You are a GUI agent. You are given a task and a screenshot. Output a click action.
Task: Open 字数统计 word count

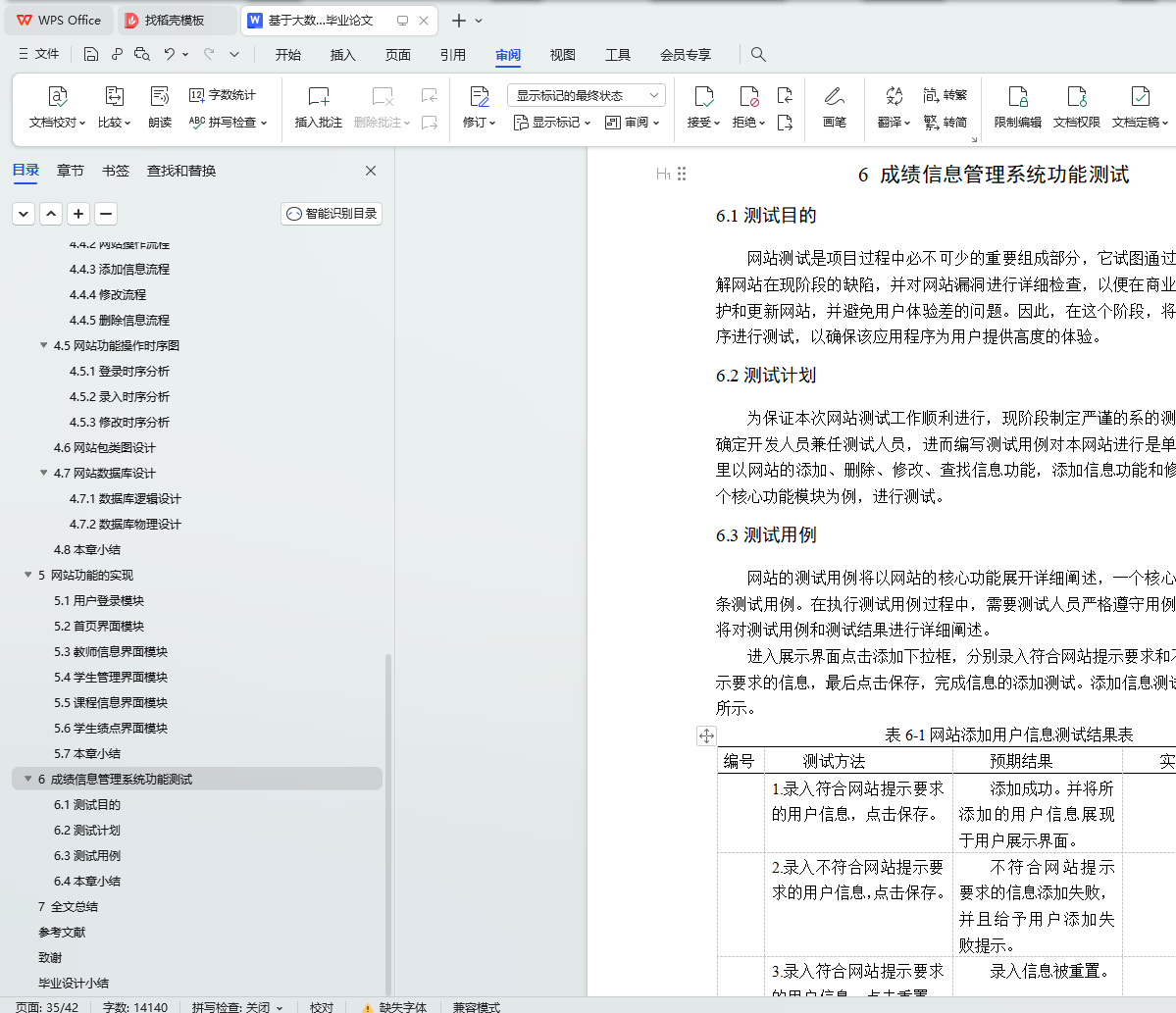point(223,95)
